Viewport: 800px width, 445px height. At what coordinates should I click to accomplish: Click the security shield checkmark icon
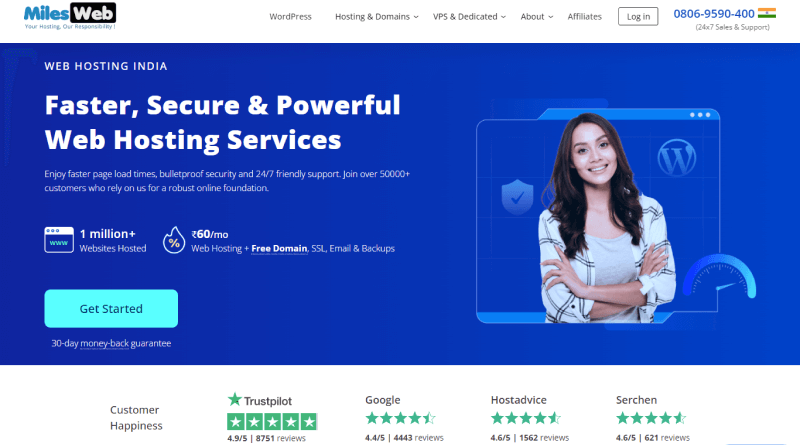pyautogui.click(x=517, y=197)
